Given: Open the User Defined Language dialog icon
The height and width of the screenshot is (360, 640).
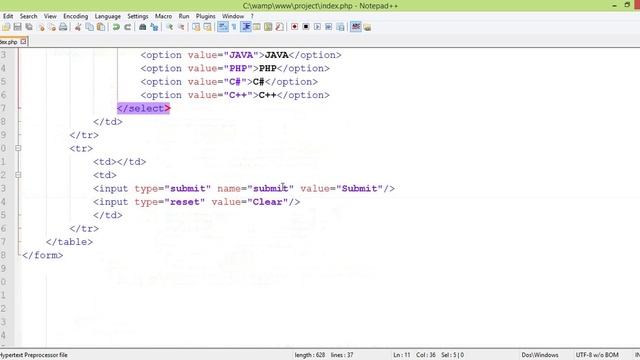Looking at the screenshot, I should coord(257,27).
